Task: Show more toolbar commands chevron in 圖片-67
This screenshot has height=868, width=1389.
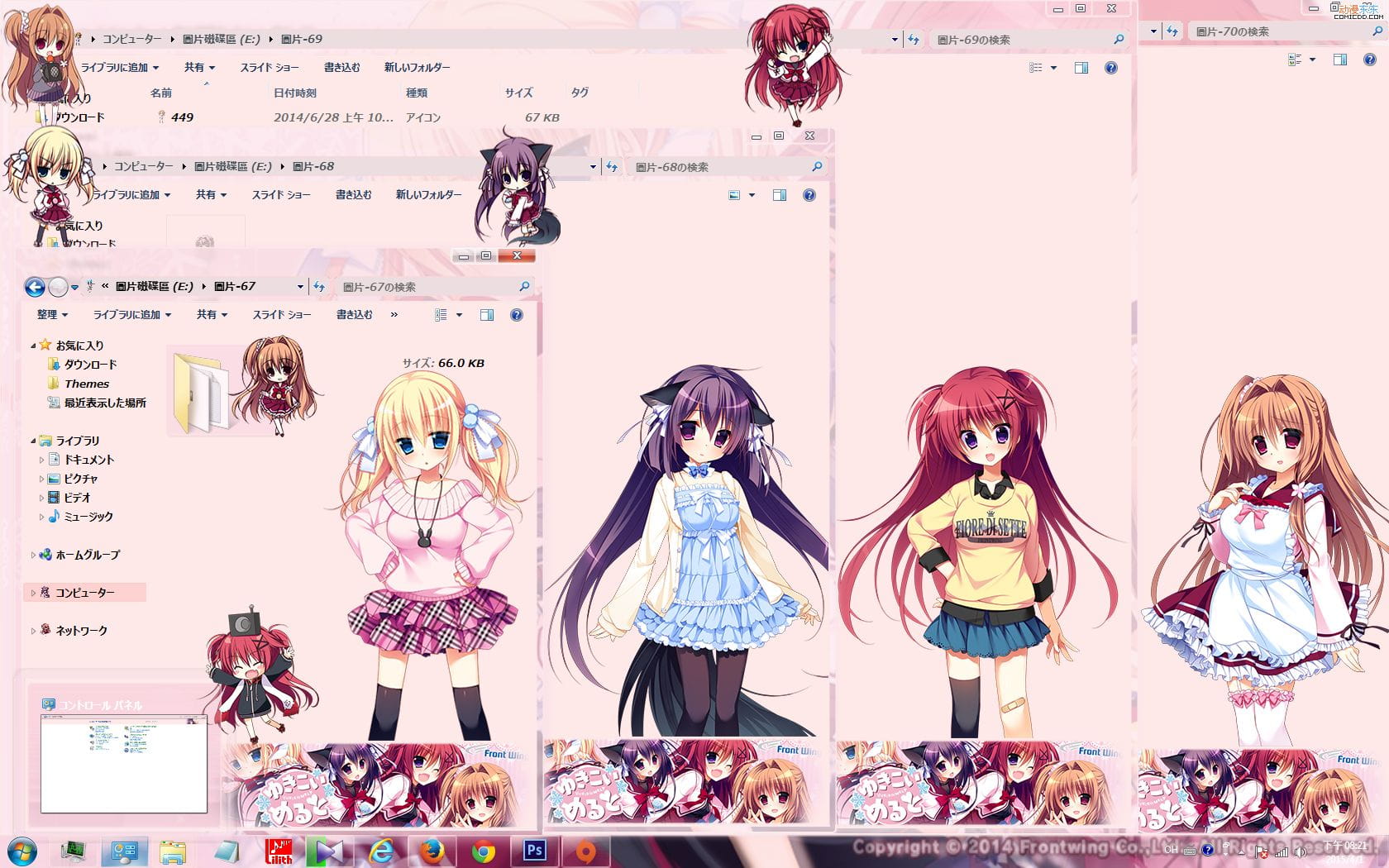Action: click(394, 315)
